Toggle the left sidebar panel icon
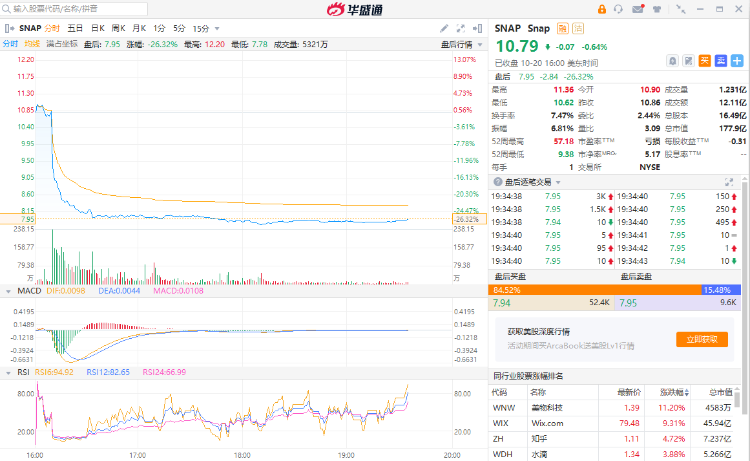Viewport: 750px width, 461px height. click(9, 29)
